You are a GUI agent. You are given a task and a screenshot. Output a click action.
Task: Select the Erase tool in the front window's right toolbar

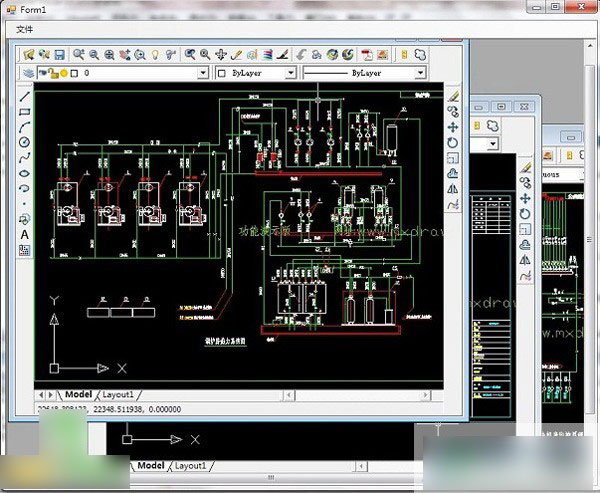click(453, 96)
